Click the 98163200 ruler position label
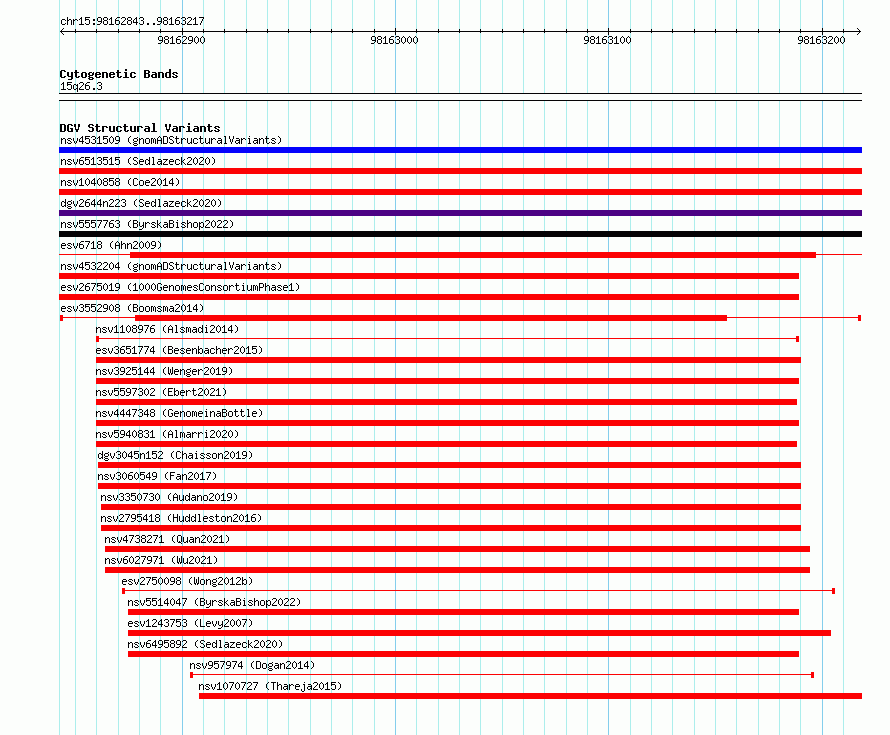Image resolution: width=890 pixels, height=735 pixels. coord(821,40)
